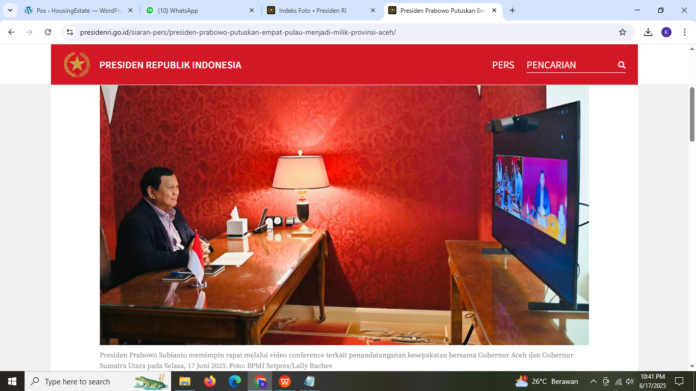Expand the tab search dropdown arrow

10,10
